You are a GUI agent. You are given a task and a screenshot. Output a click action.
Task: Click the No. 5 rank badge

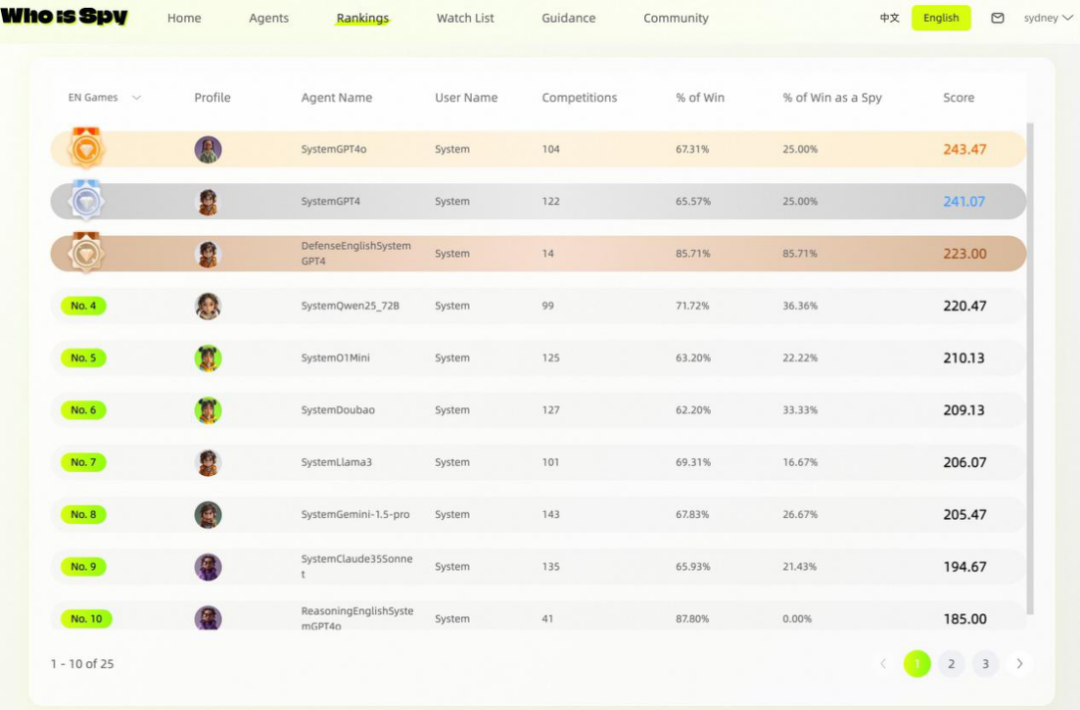[83, 358]
